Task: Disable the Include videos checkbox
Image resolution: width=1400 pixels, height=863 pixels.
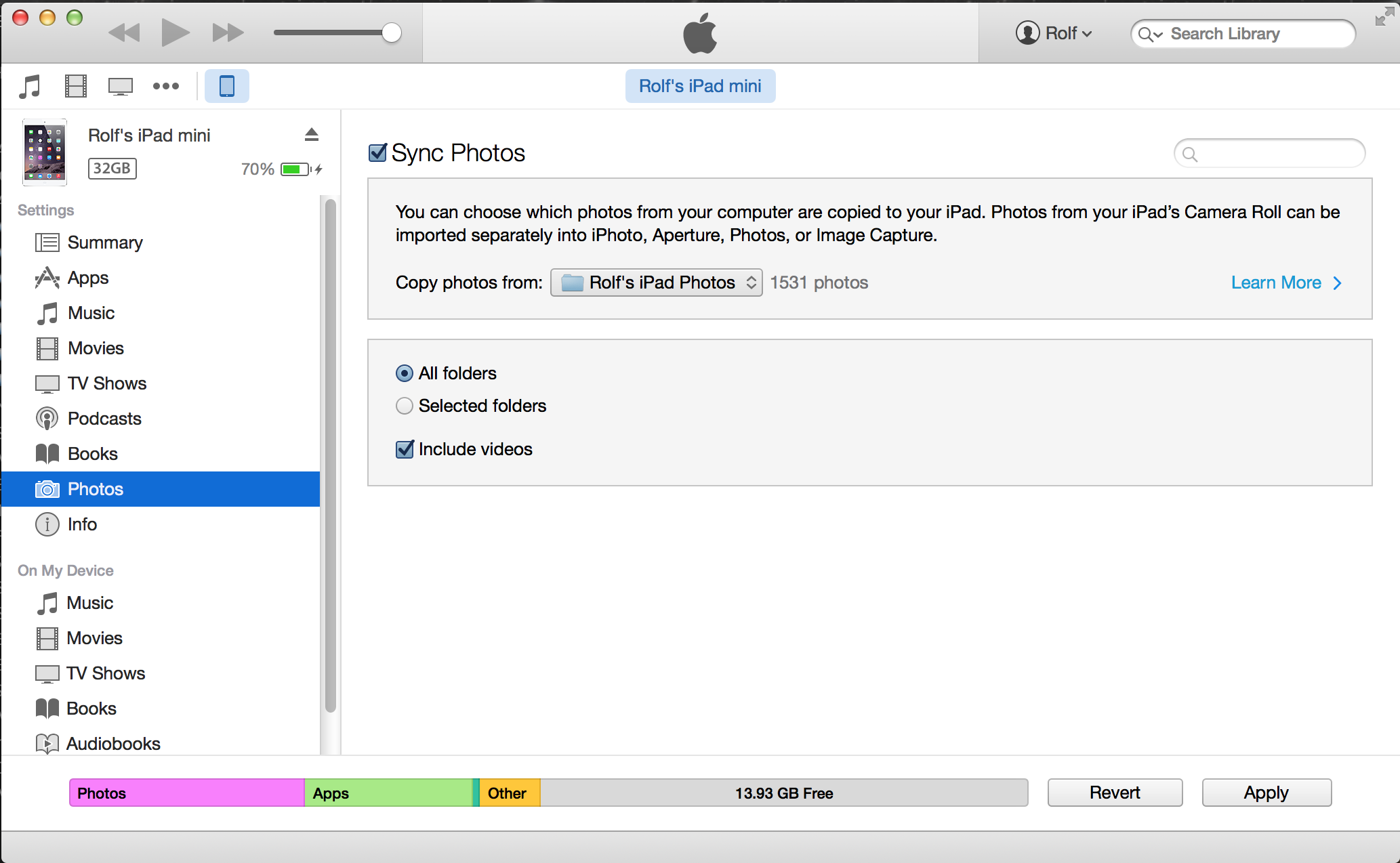Action: tap(405, 449)
